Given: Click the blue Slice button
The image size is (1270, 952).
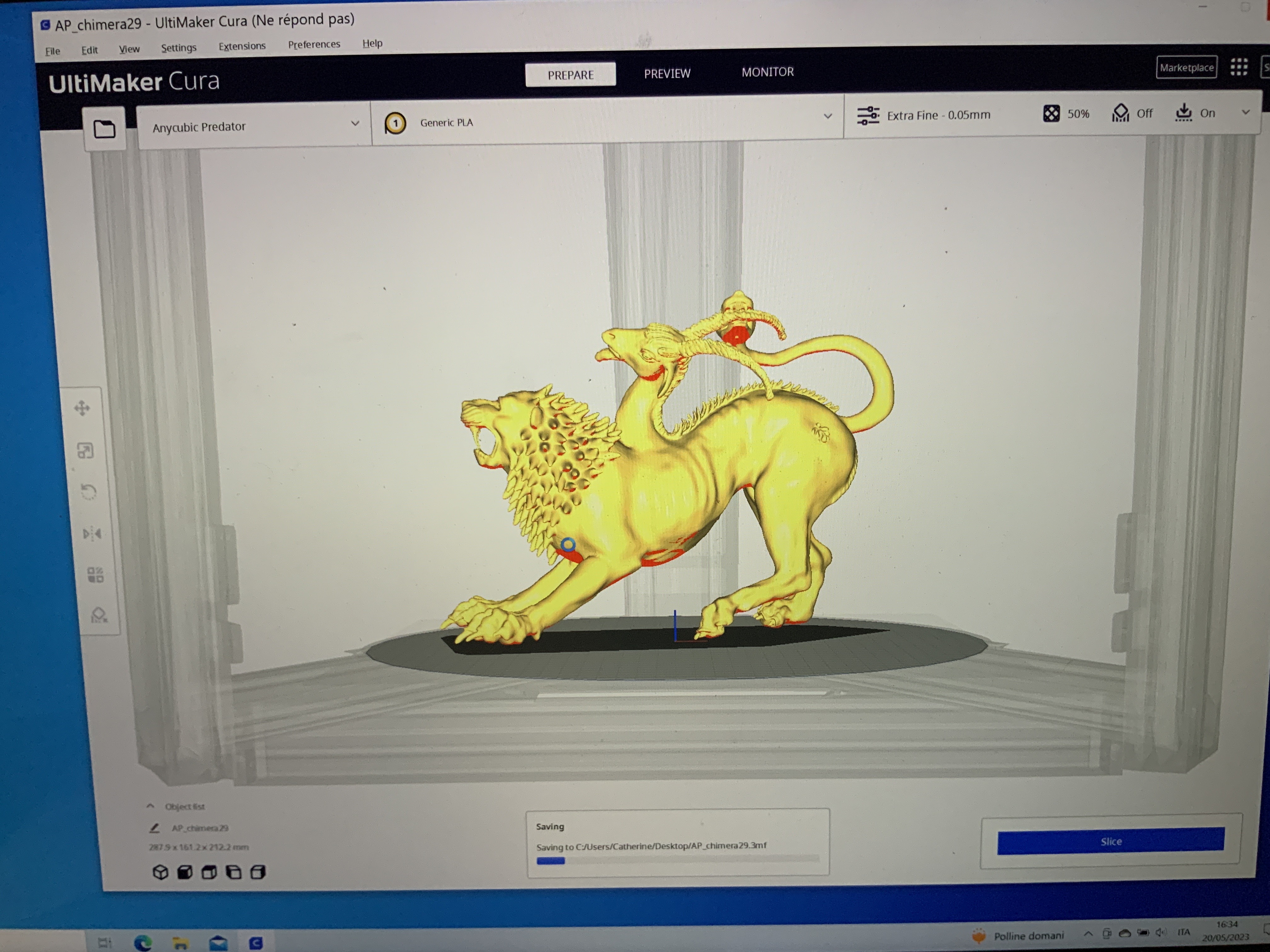Looking at the screenshot, I should click(x=1110, y=841).
